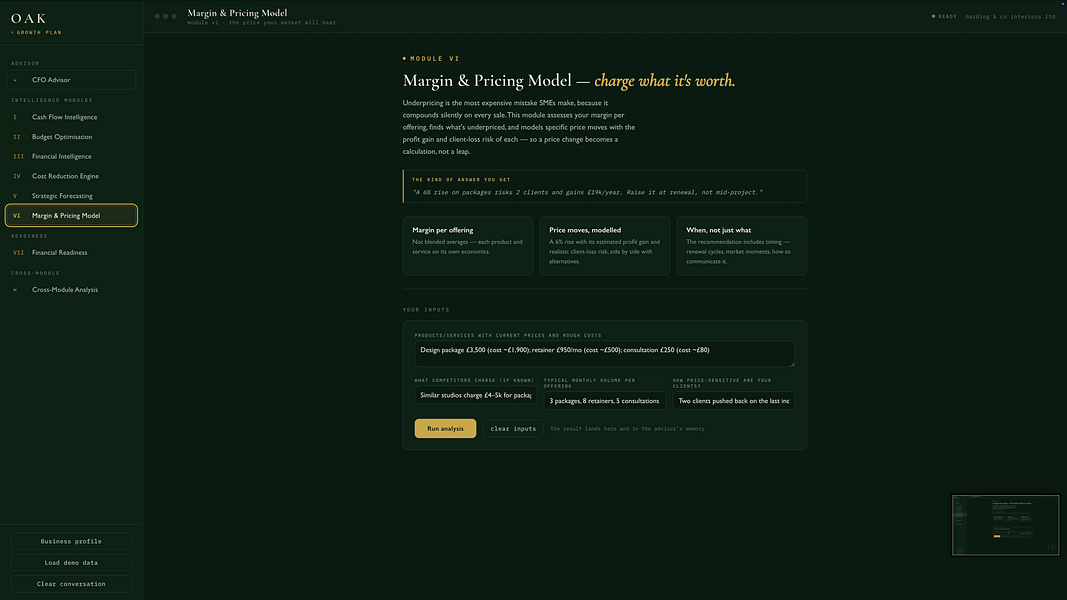Open Cost Reduction Engine module
The height and width of the screenshot is (600, 1067).
point(71,176)
